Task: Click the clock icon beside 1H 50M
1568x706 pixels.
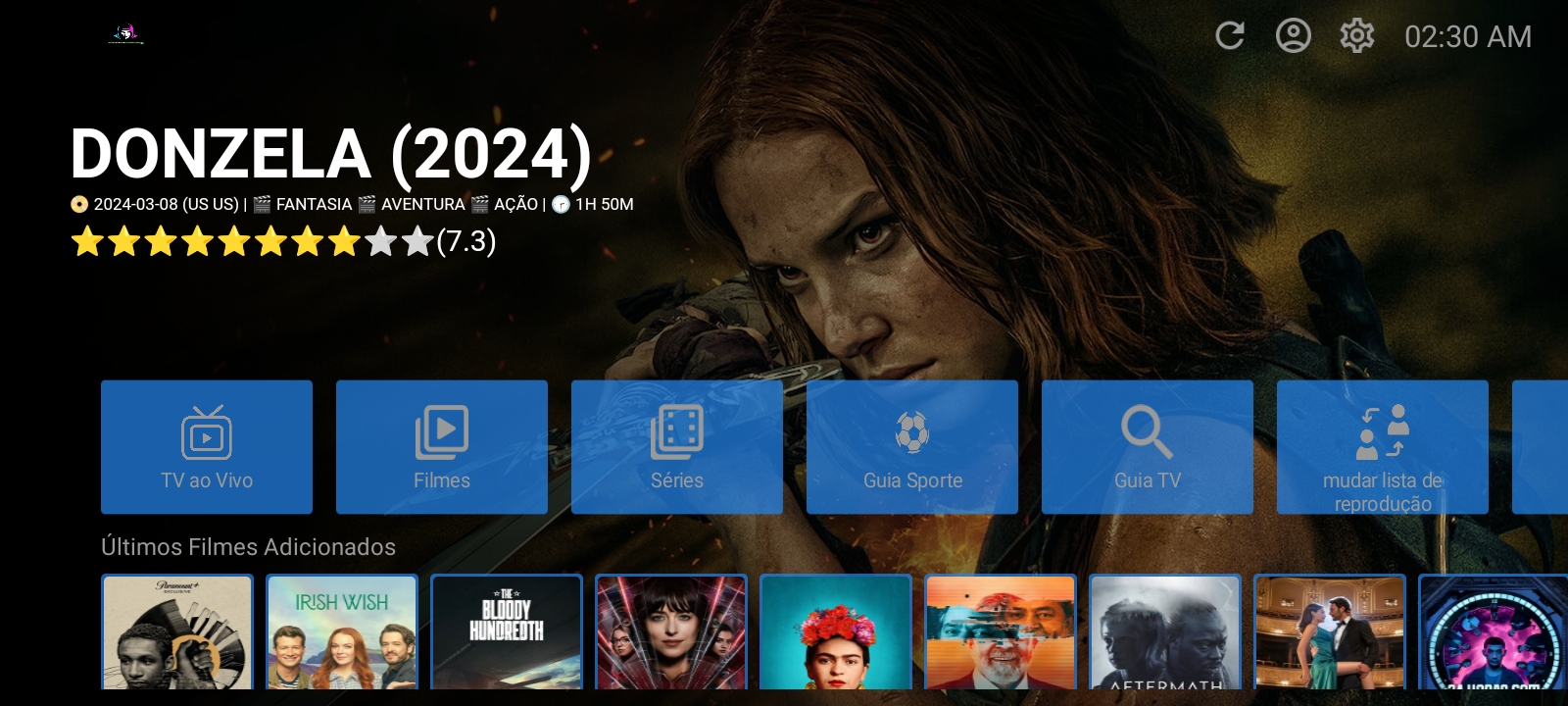Action: point(561,204)
